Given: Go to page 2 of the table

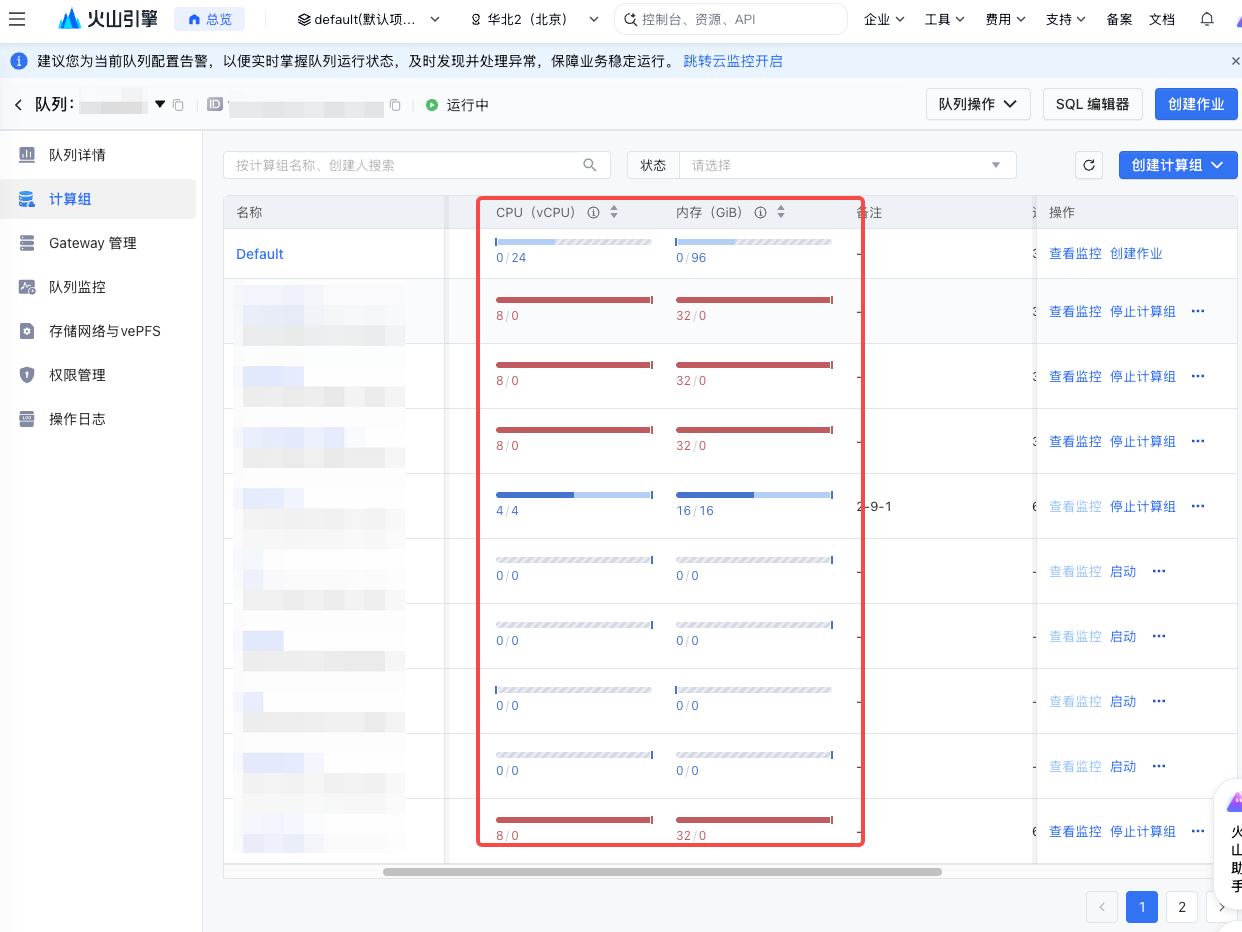Looking at the screenshot, I should point(1182,907).
